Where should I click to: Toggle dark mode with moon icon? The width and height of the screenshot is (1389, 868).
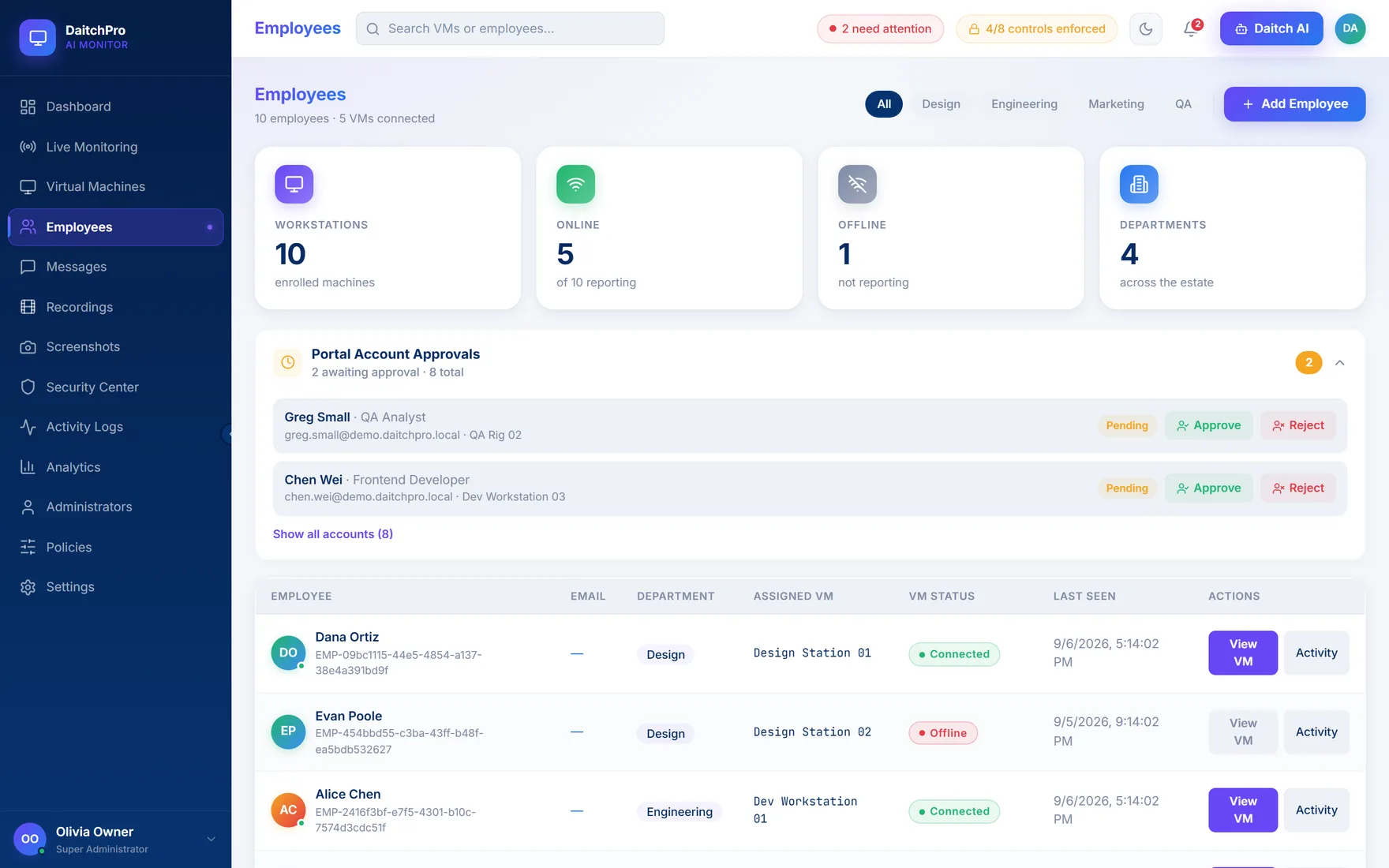point(1146,29)
